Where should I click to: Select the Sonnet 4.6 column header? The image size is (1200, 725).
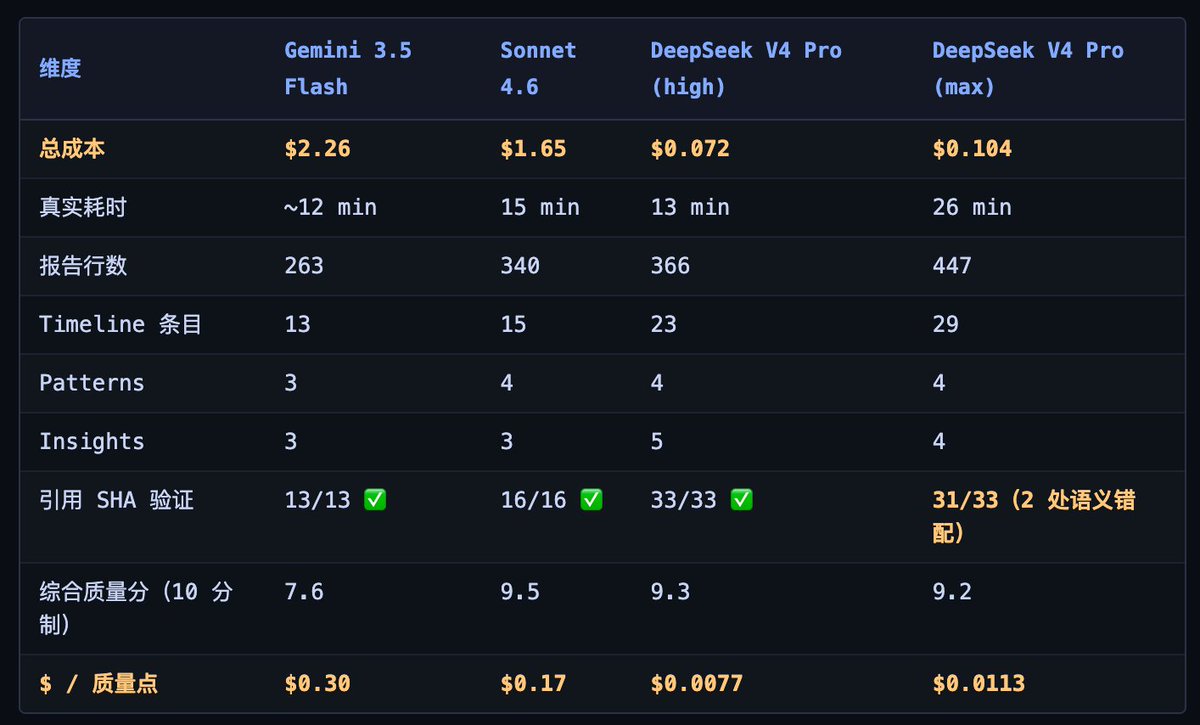coord(539,68)
